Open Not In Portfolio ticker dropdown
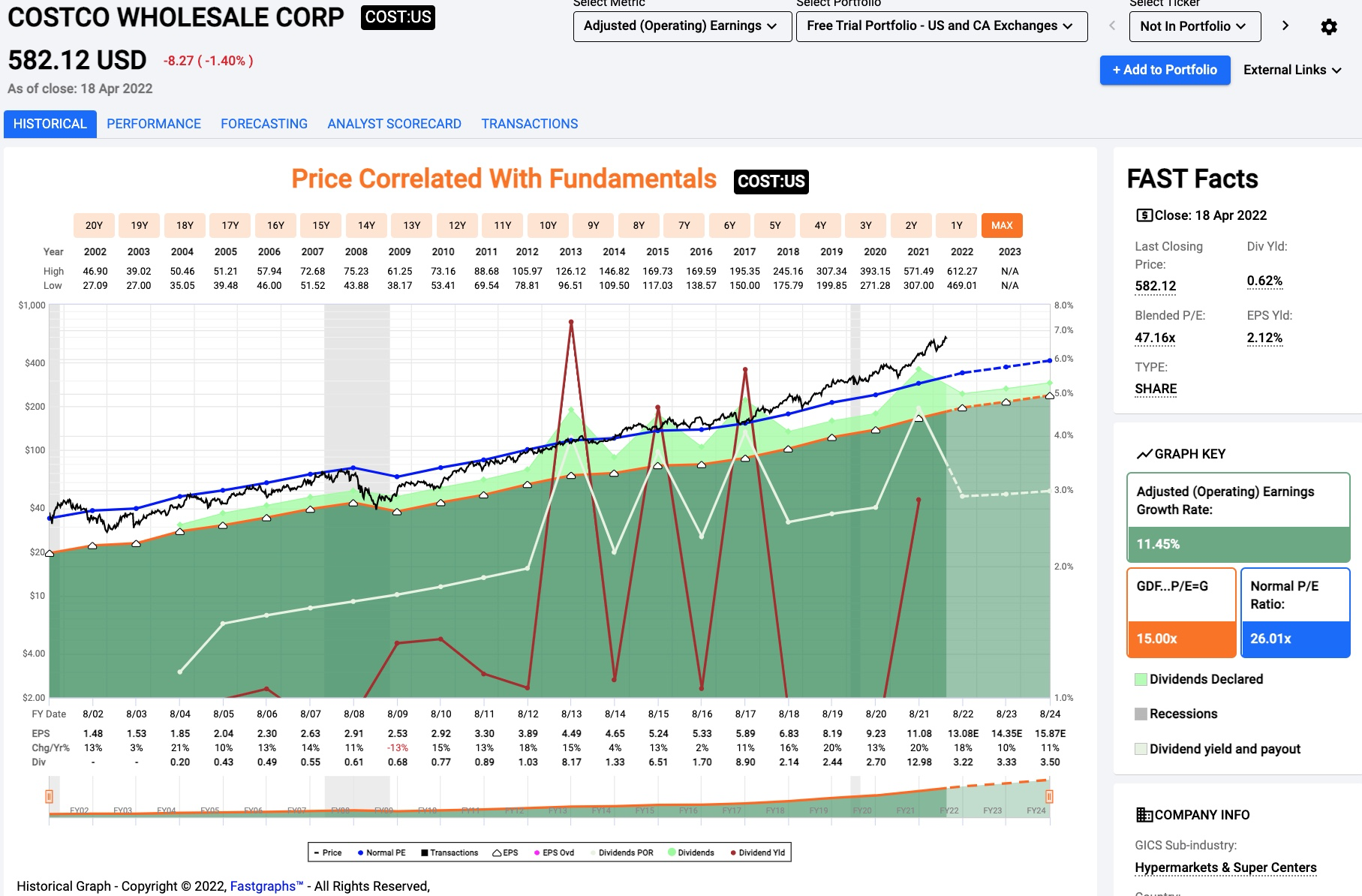The image size is (1362, 896). 1195,26
